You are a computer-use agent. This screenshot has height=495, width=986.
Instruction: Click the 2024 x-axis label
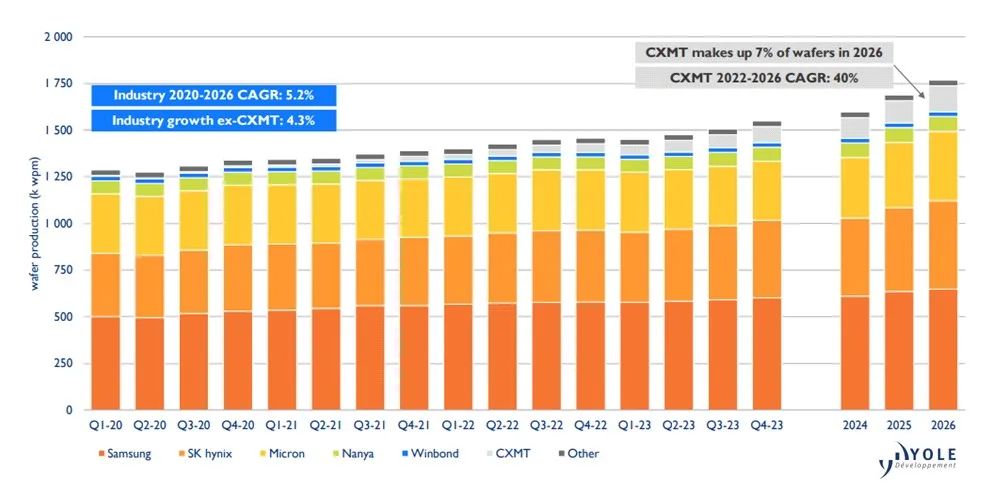coord(855,425)
